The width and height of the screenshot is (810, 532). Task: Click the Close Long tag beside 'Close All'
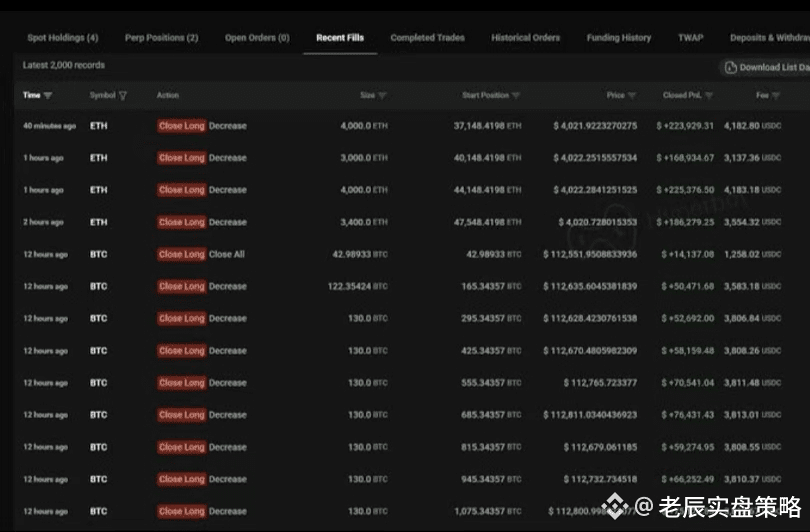pyautogui.click(x=181, y=254)
